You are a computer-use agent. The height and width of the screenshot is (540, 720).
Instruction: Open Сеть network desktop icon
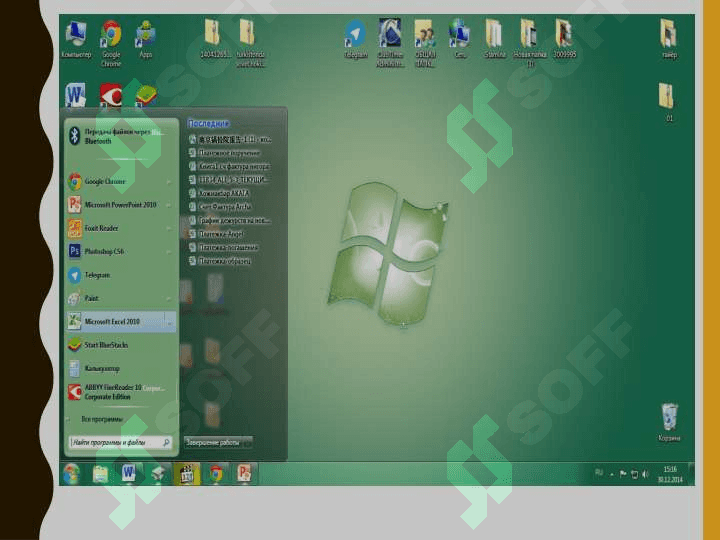point(460,39)
